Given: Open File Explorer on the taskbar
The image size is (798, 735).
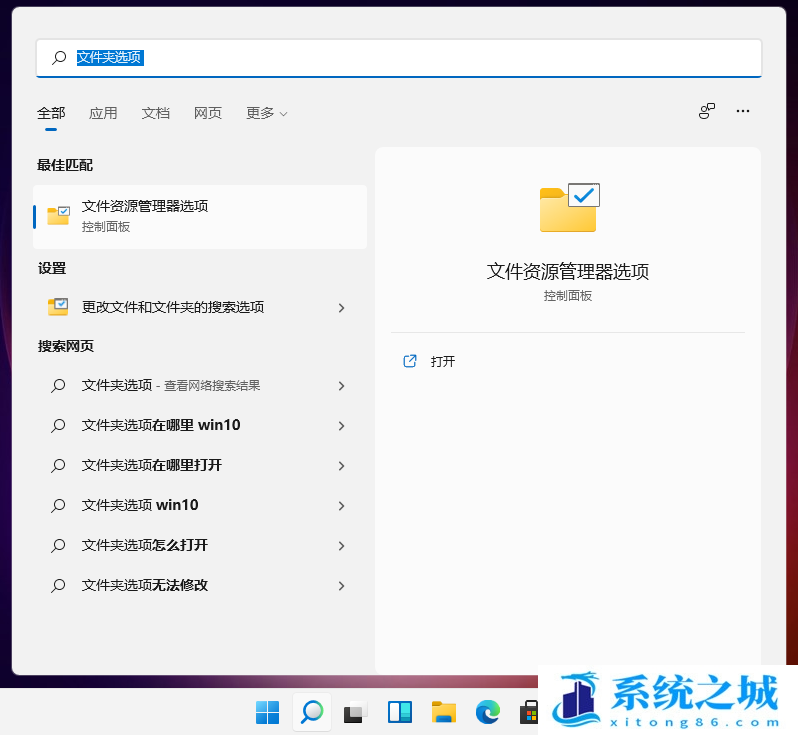Looking at the screenshot, I should click(444, 712).
